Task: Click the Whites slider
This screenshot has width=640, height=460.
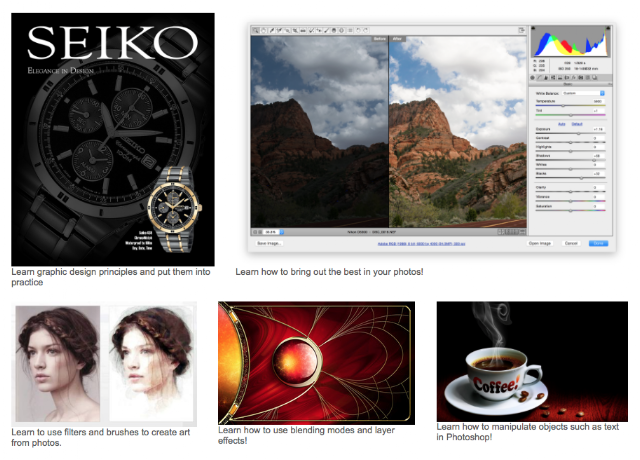Action: pos(570,169)
